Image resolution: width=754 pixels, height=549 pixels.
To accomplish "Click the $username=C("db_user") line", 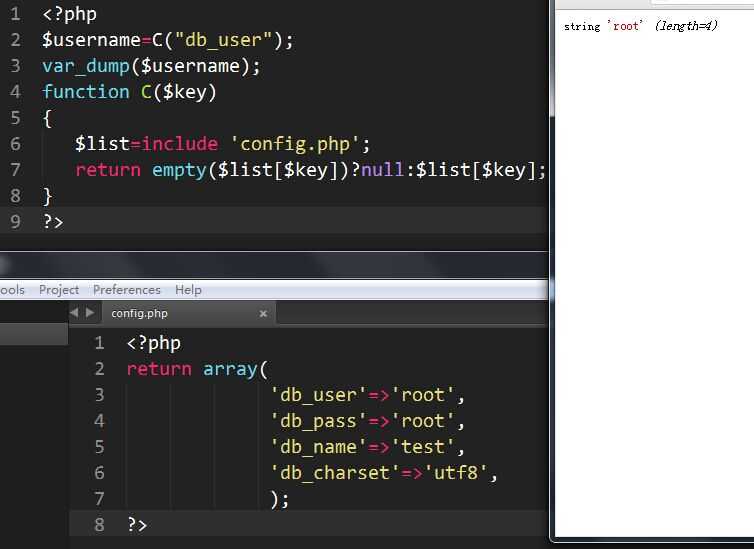I will 167,40.
